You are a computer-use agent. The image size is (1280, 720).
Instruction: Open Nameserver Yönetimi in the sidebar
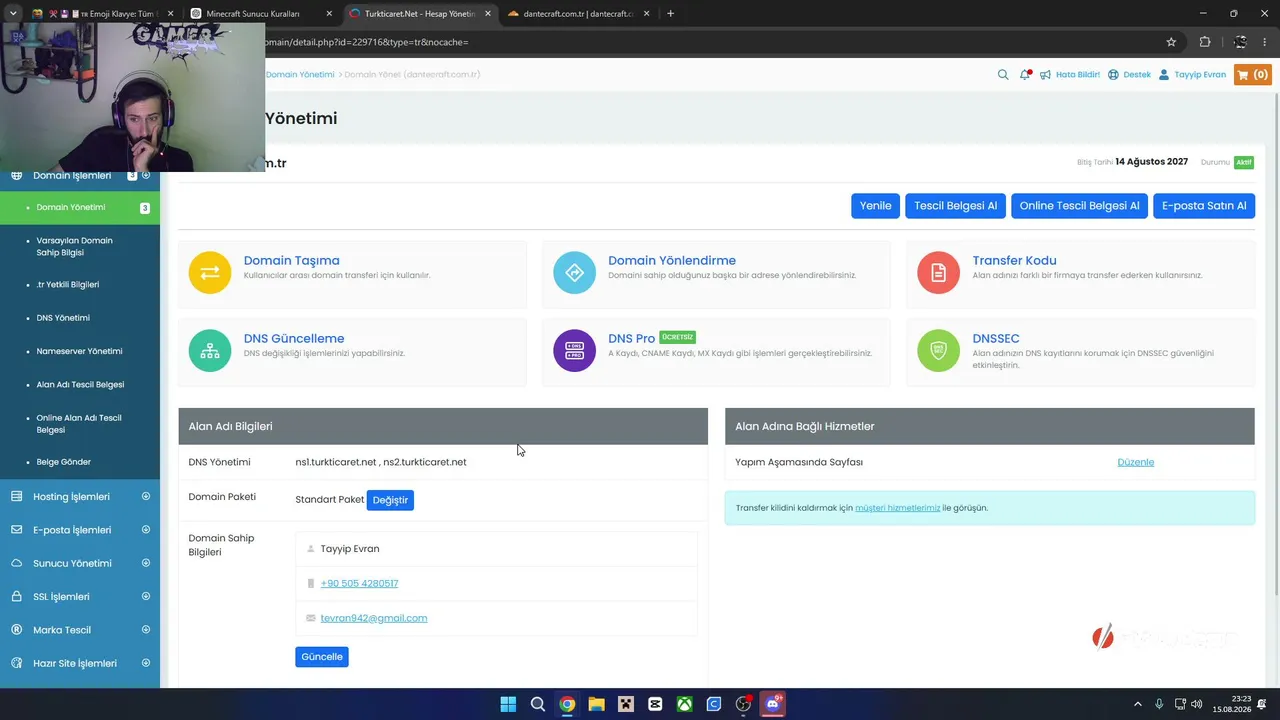[x=79, y=351]
